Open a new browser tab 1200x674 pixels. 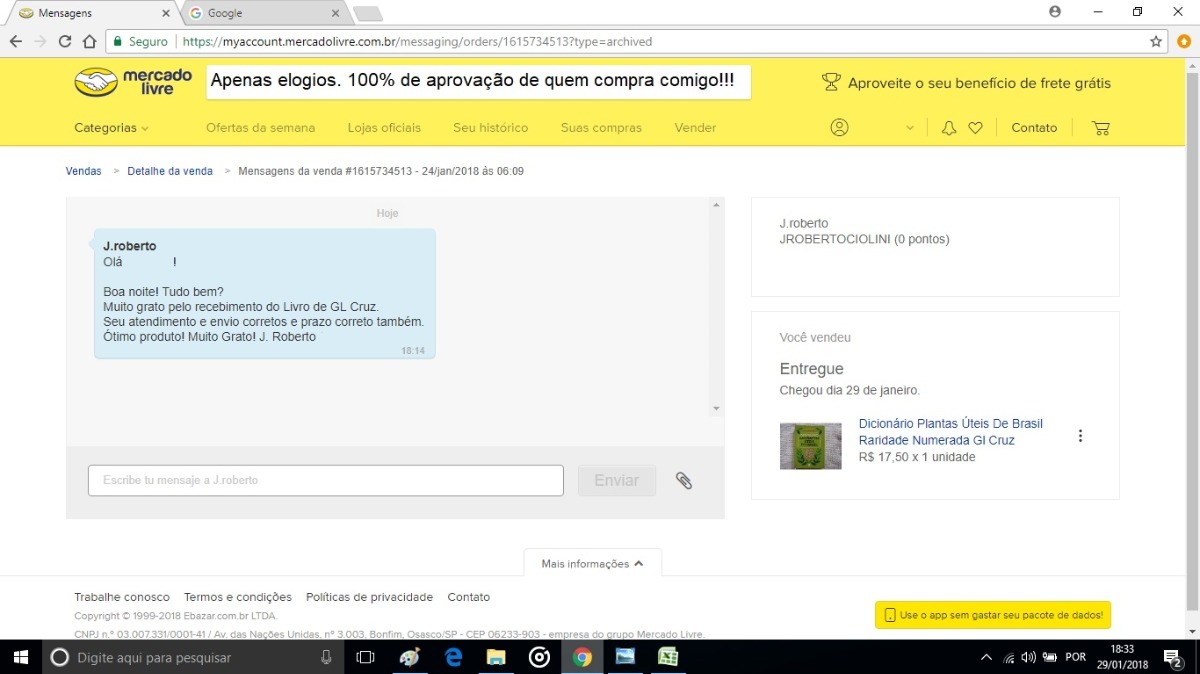(368, 13)
